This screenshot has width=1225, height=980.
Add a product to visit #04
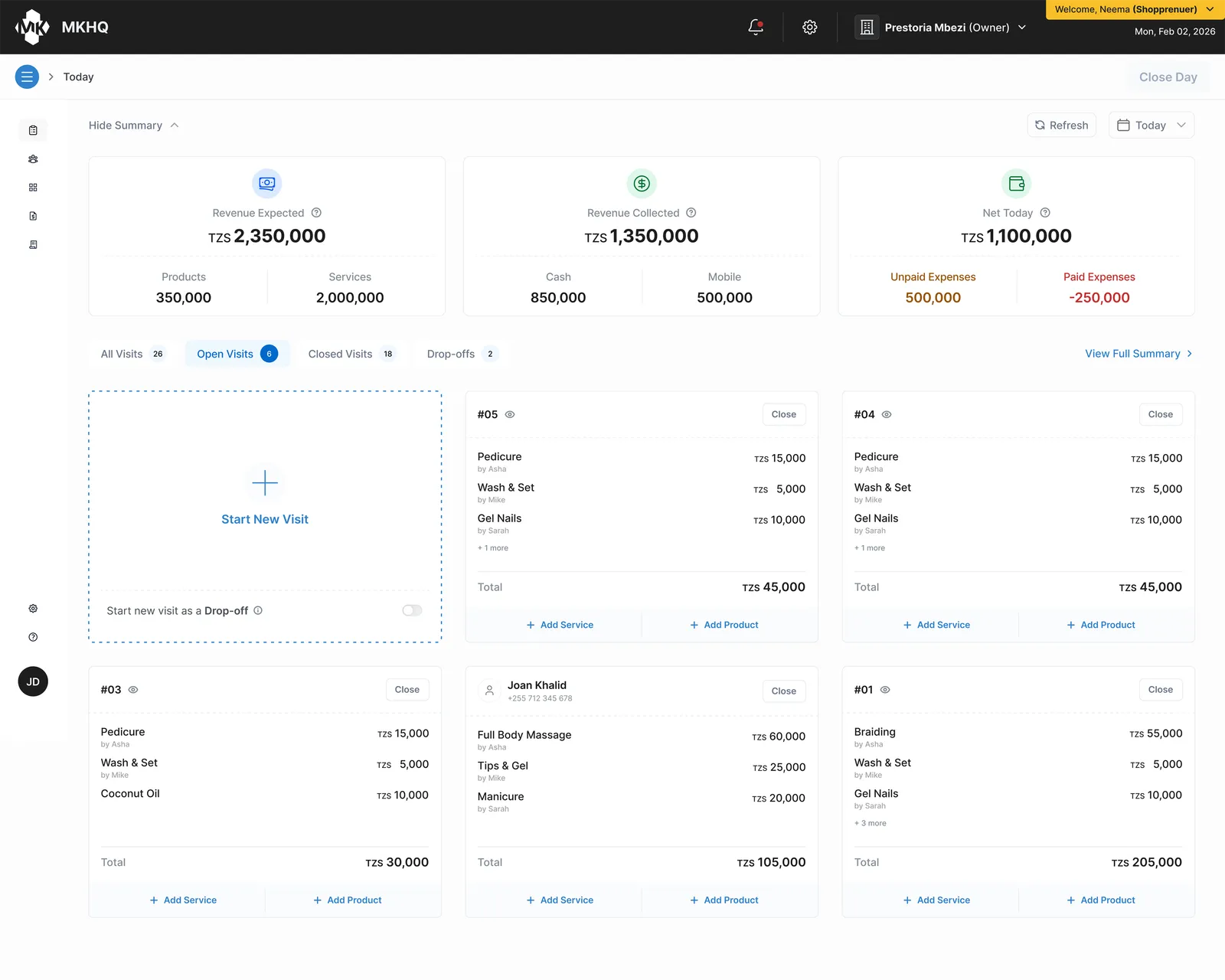click(x=1101, y=625)
